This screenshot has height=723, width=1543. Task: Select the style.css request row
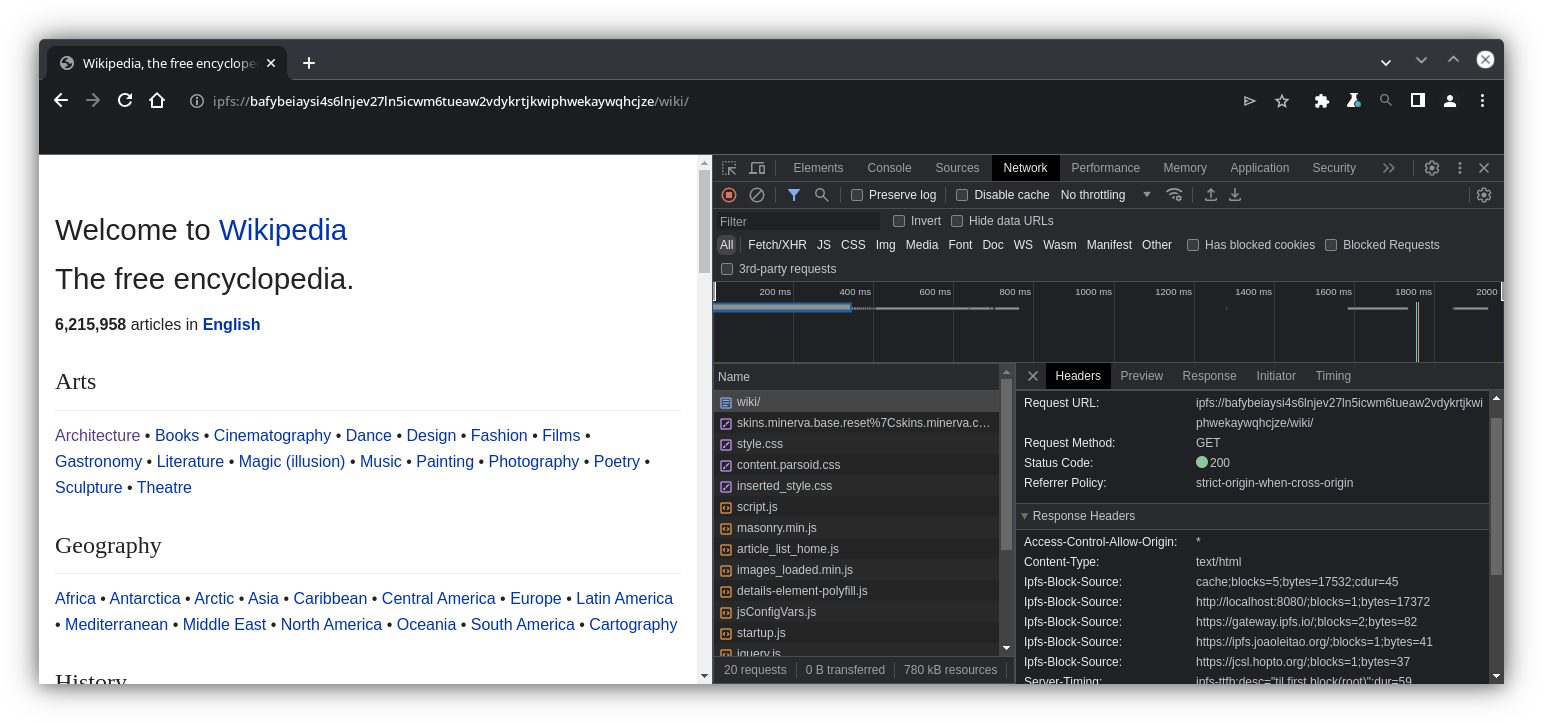click(x=857, y=444)
